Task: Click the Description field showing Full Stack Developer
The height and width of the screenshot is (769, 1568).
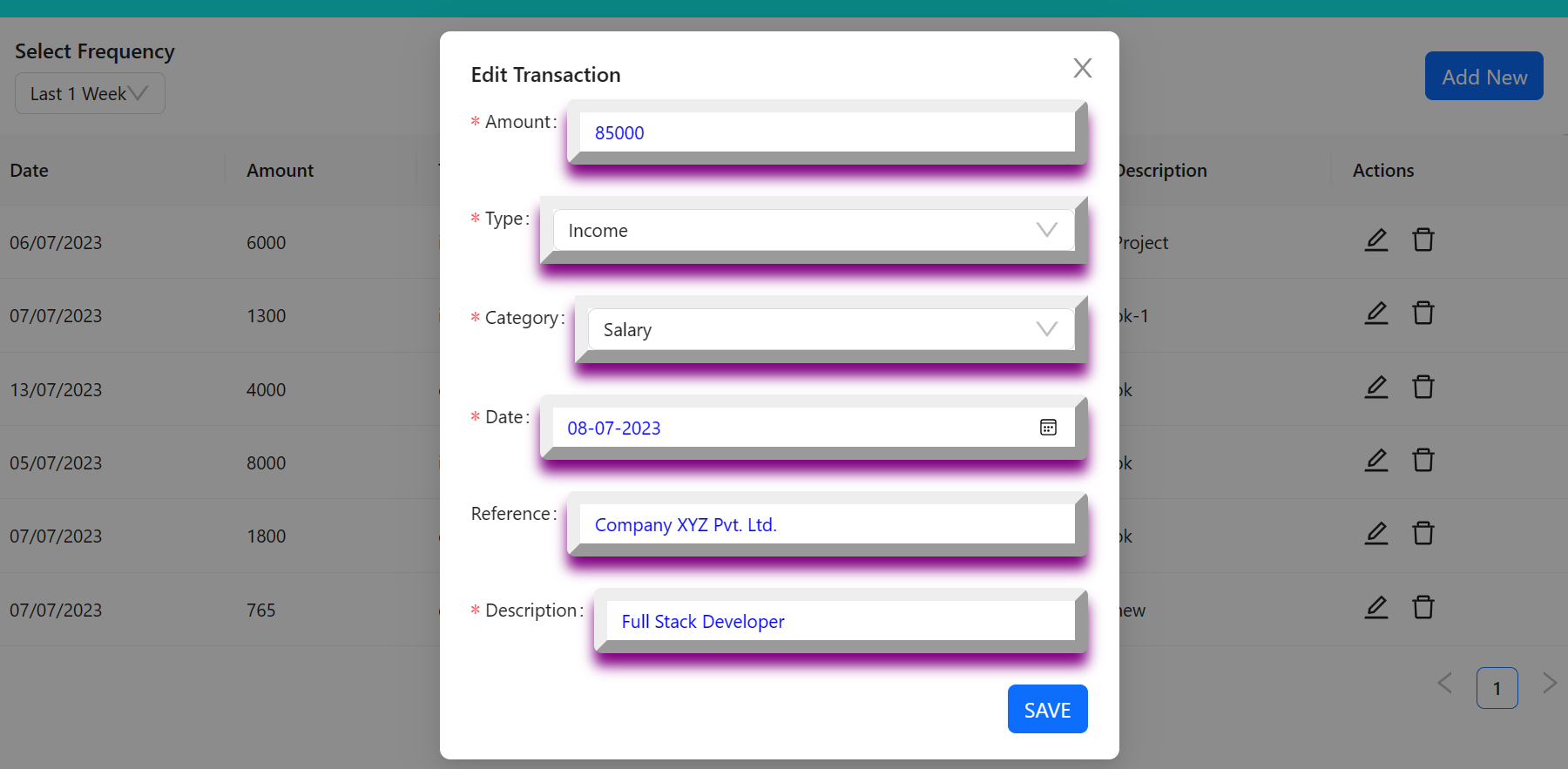Action: (x=836, y=620)
